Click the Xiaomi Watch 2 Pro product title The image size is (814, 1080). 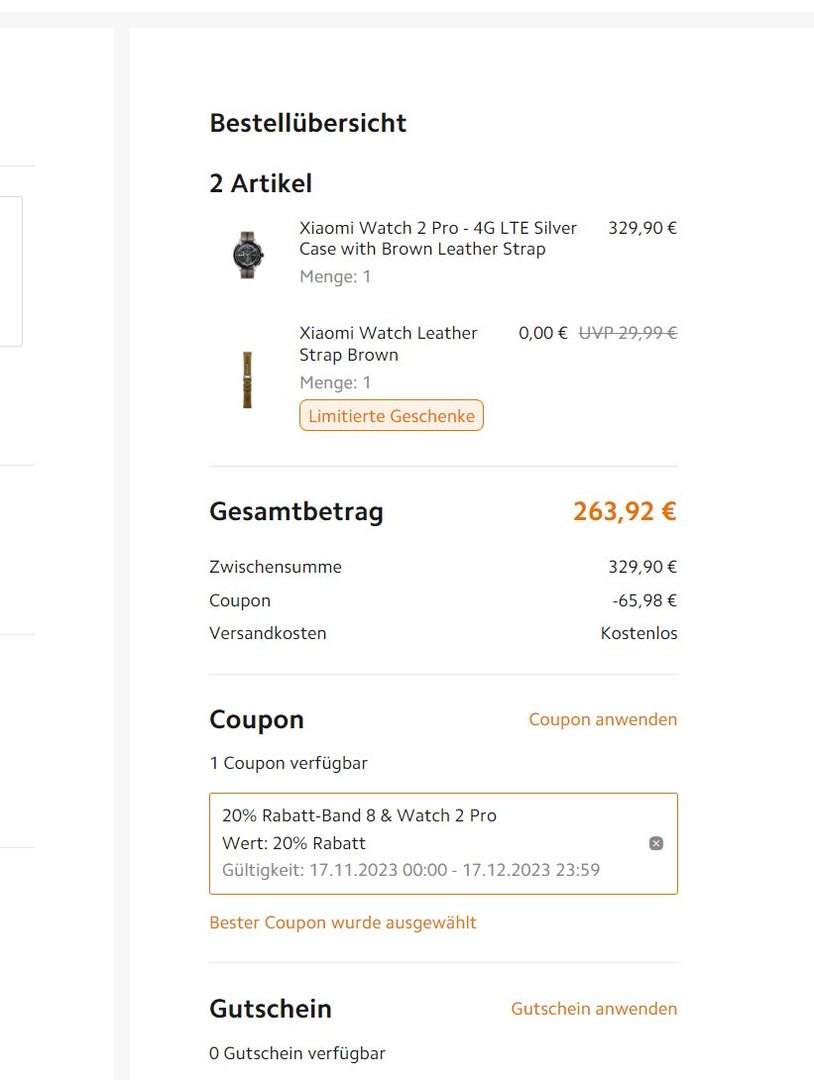[438, 238]
